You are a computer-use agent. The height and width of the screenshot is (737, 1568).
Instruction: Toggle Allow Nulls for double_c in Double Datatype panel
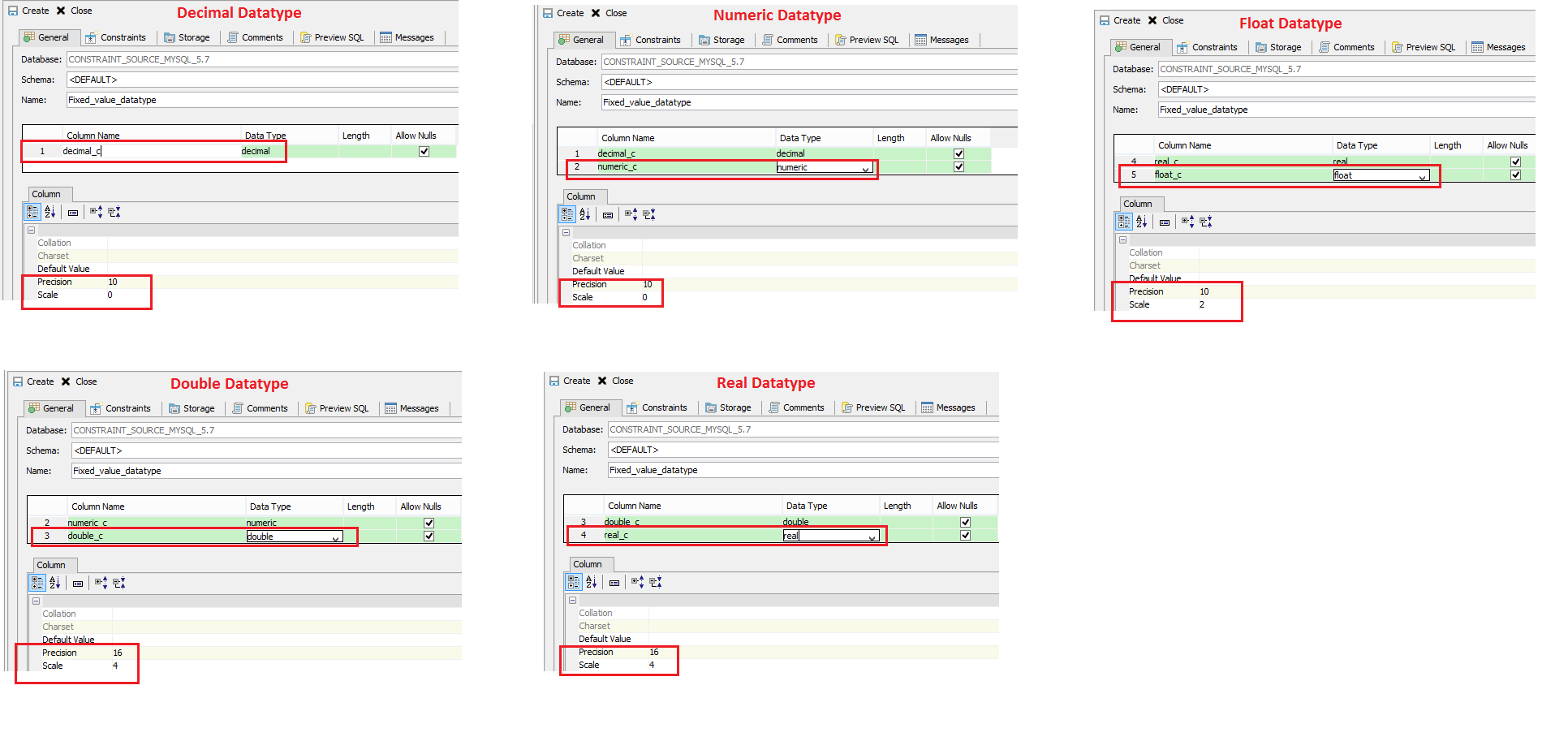pos(429,536)
